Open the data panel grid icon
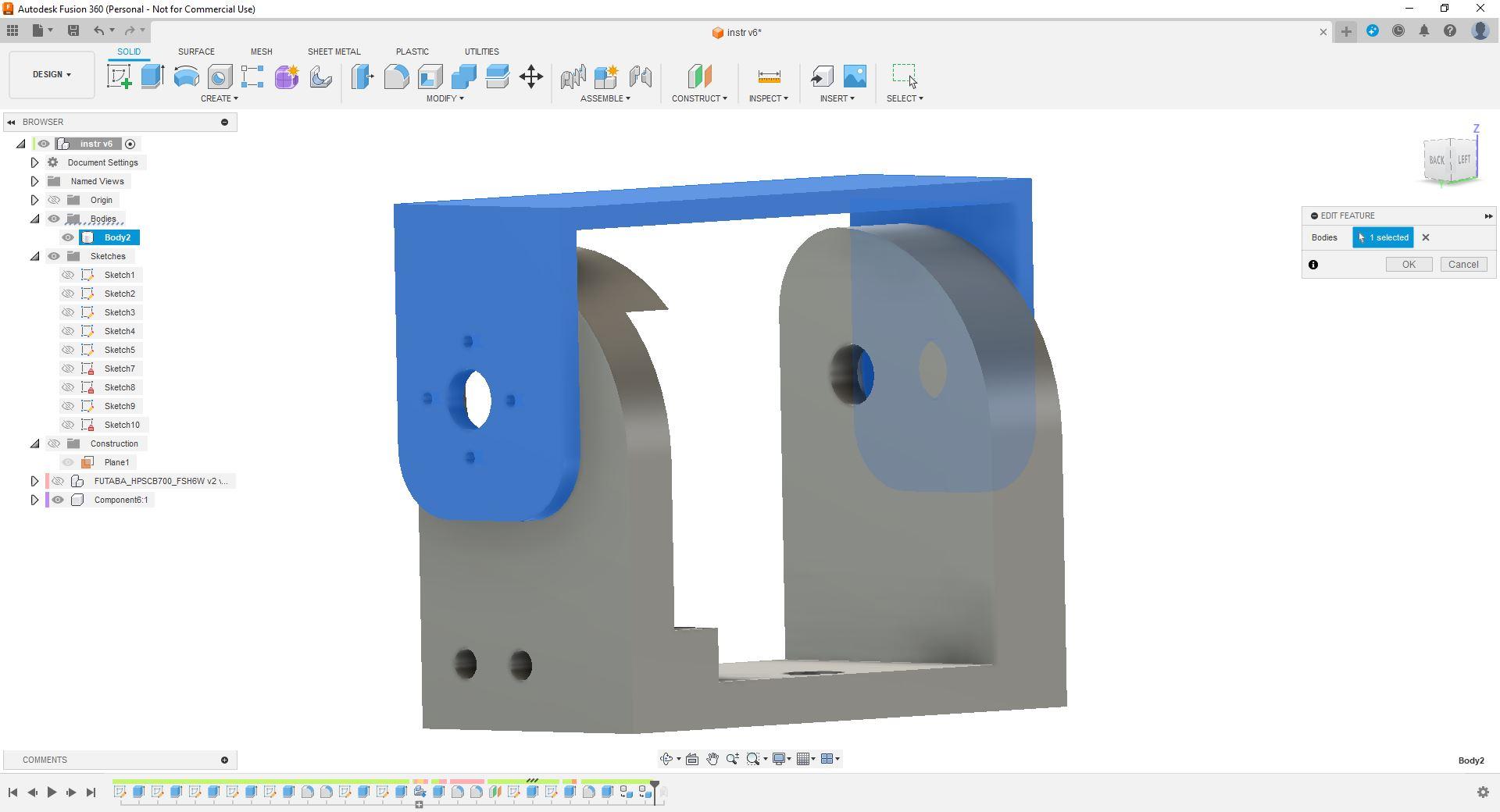1500x812 pixels. click(12, 30)
